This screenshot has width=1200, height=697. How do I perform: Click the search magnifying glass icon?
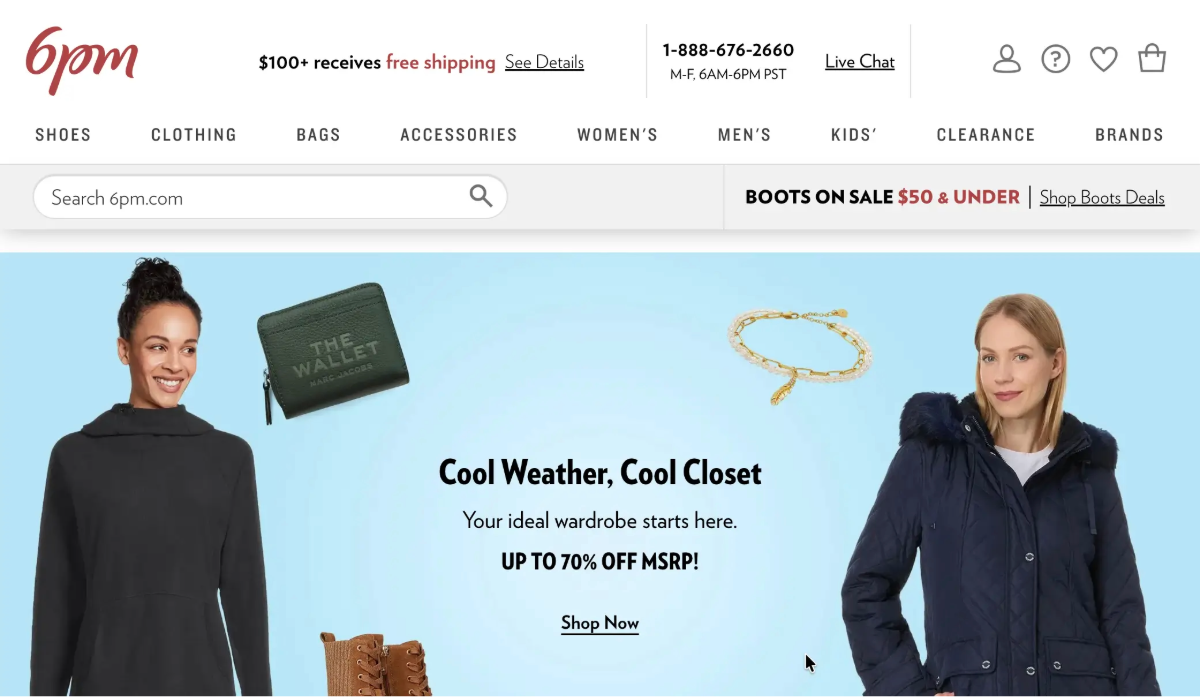click(x=481, y=196)
